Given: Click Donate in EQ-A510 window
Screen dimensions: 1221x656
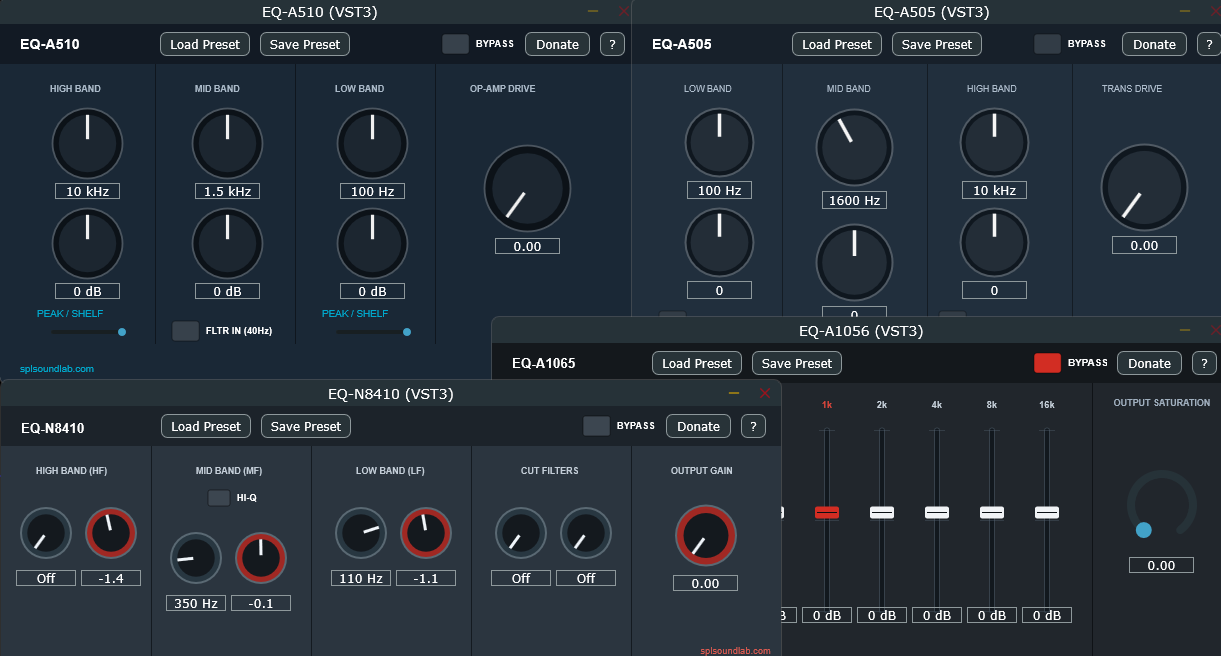Looking at the screenshot, I should (557, 44).
